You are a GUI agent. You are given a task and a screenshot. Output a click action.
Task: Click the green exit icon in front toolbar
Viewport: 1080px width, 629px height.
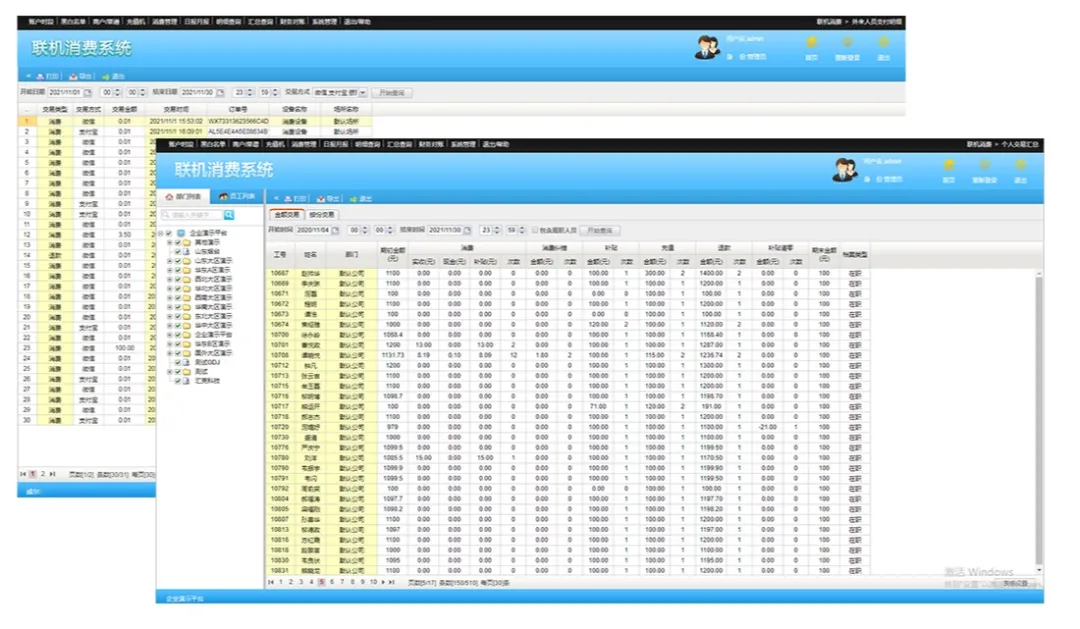(x=354, y=199)
